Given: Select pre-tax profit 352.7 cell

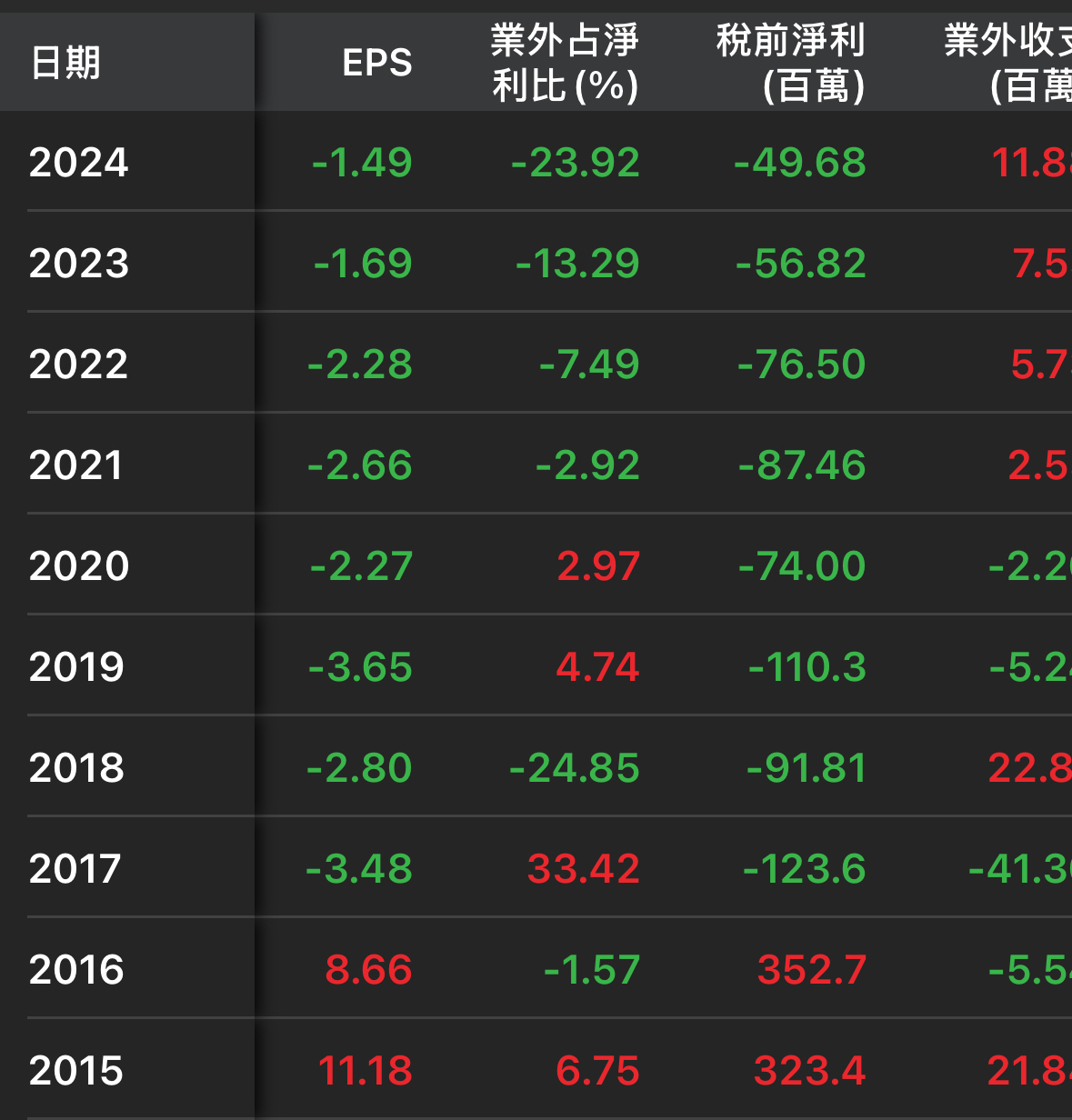Looking at the screenshot, I should pyautogui.click(x=812, y=970).
